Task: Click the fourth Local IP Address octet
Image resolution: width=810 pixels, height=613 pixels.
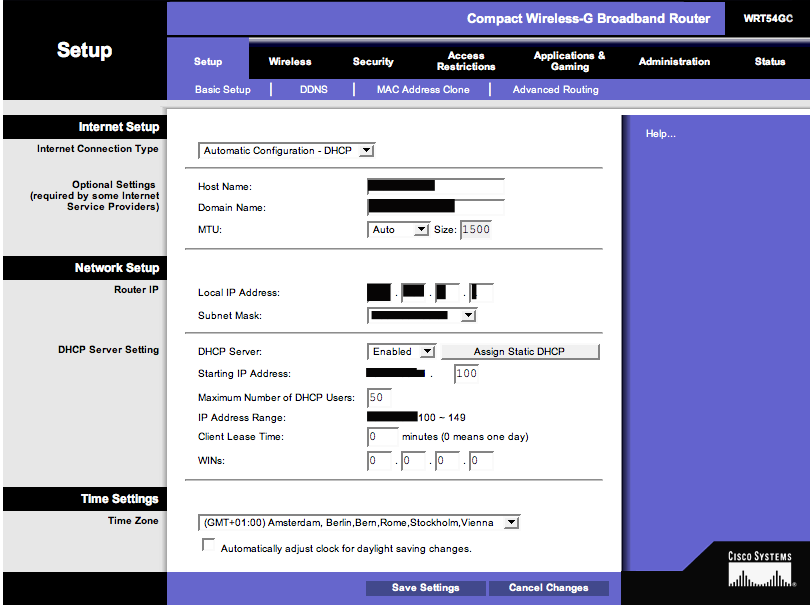Action: pyautogui.click(x=481, y=292)
